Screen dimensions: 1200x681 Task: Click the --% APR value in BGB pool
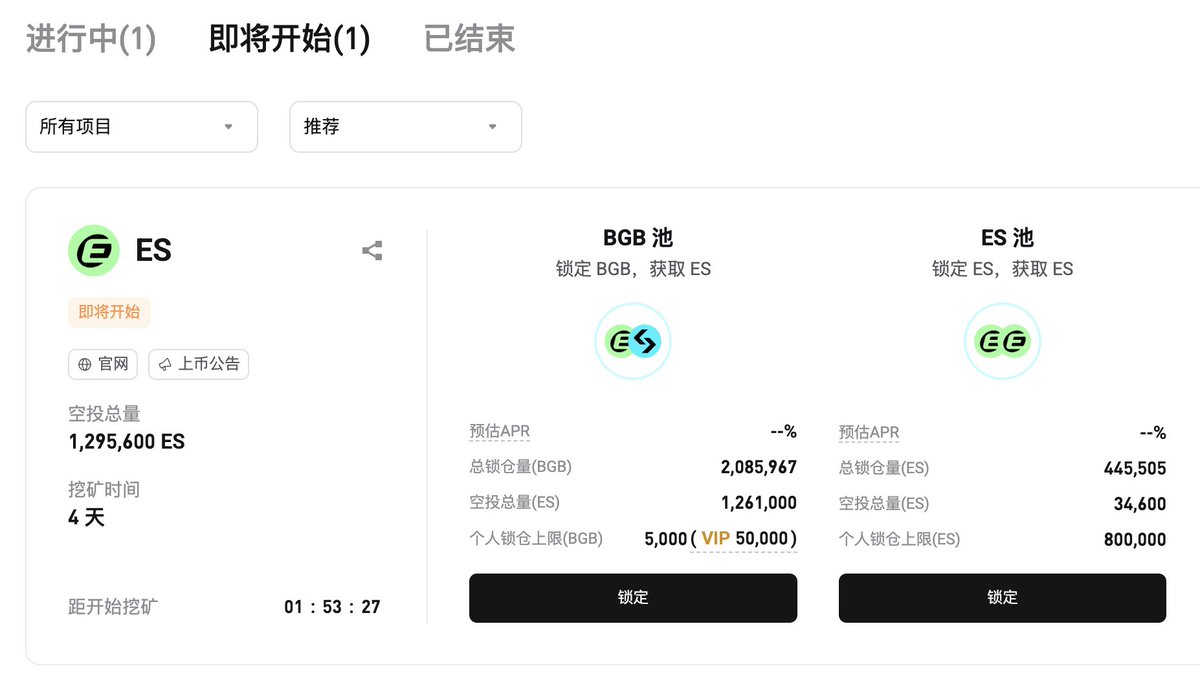point(783,432)
